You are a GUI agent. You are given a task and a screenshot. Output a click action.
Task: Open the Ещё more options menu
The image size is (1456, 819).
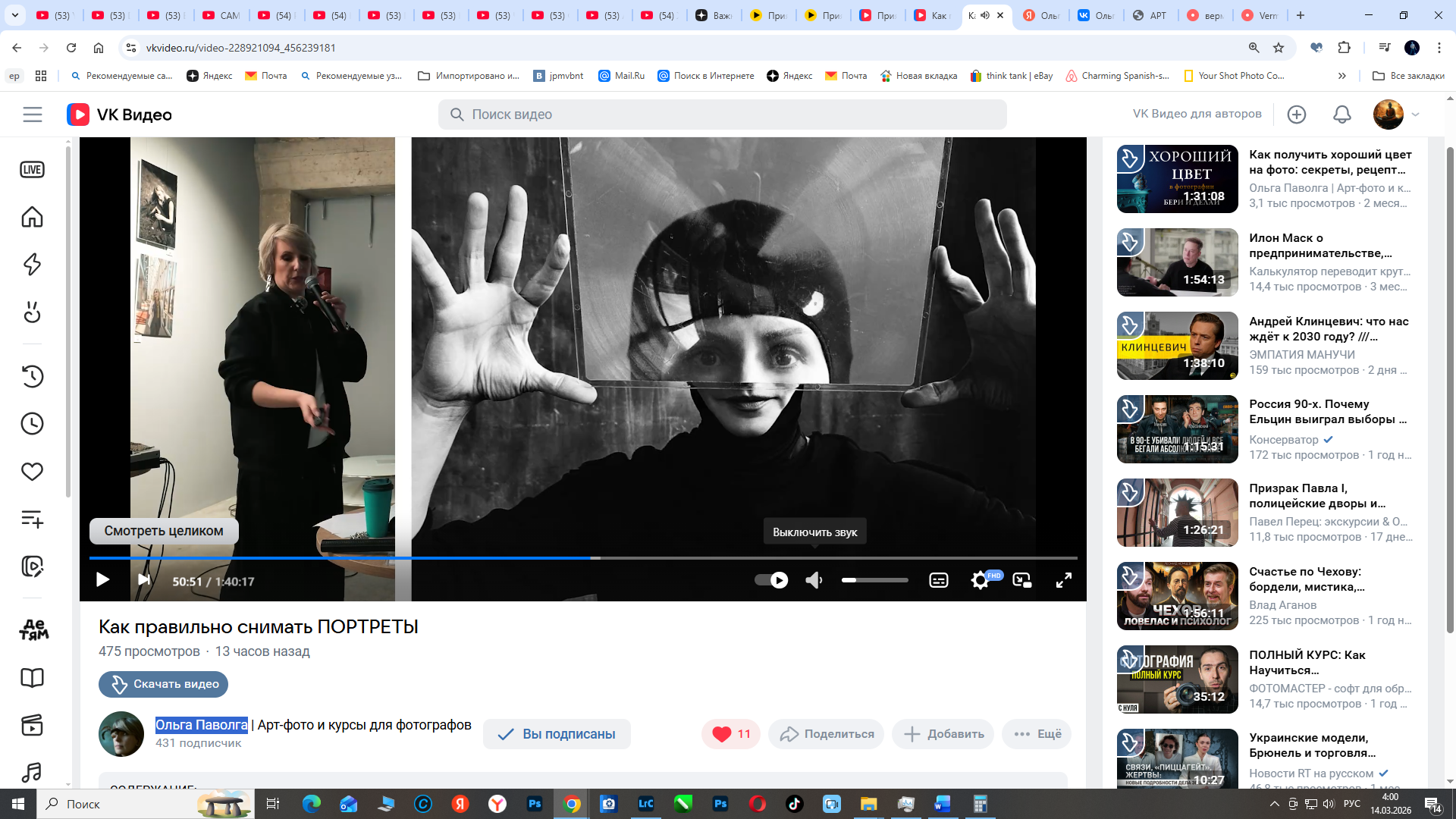click(x=1037, y=734)
